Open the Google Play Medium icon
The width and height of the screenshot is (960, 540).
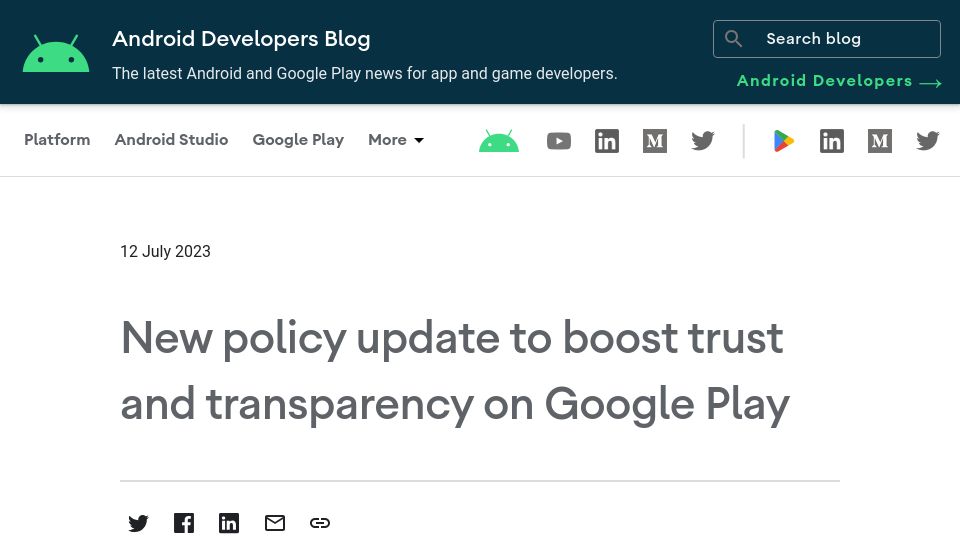click(880, 141)
